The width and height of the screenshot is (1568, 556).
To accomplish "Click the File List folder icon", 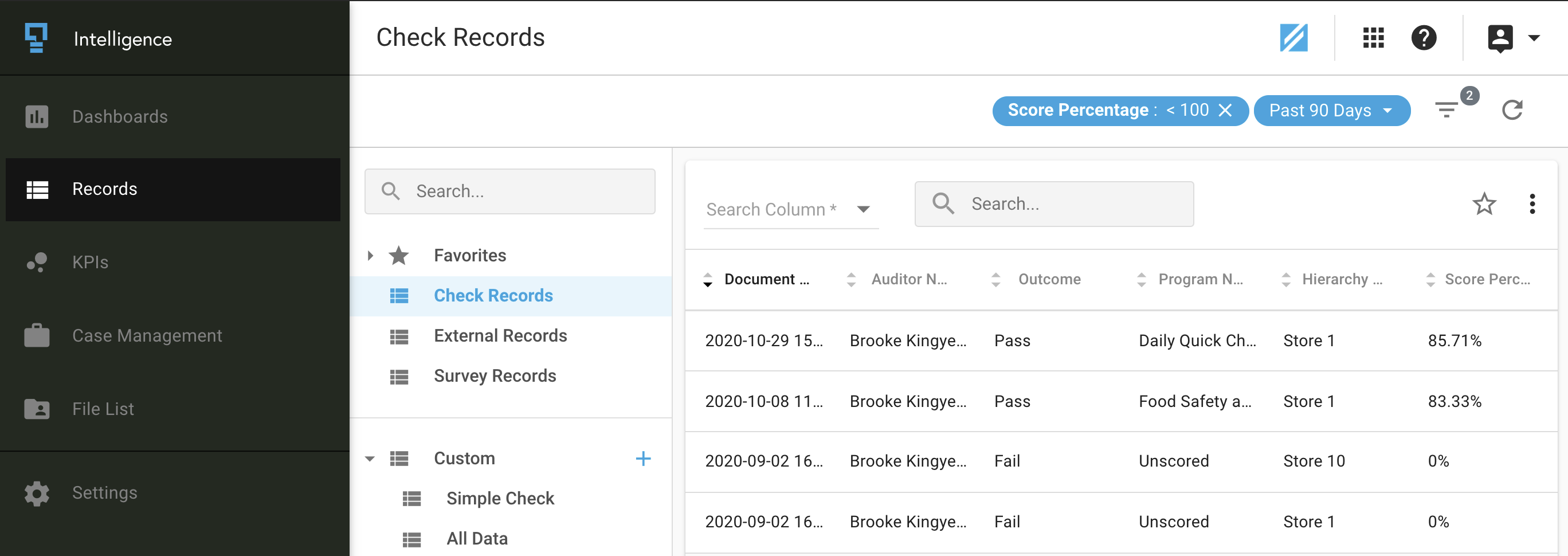I will pyautogui.click(x=37, y=409).
